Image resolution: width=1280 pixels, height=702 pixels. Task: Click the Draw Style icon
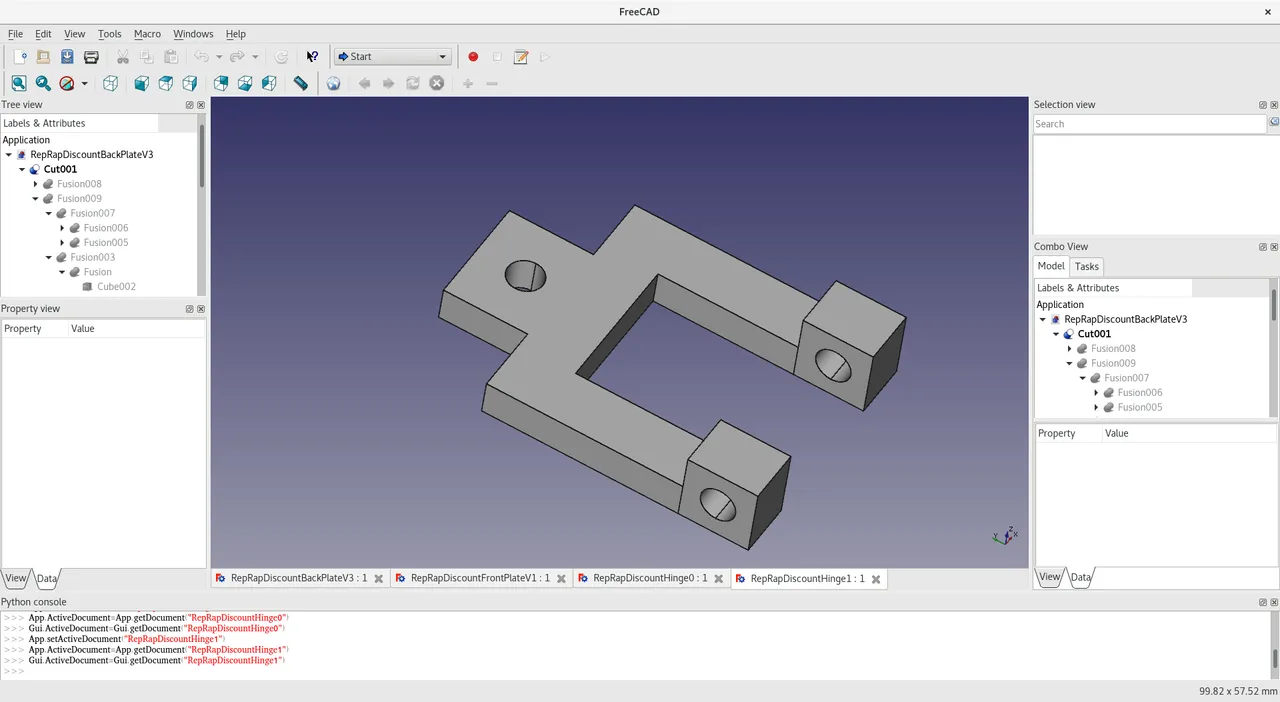(x=67, y=84)
